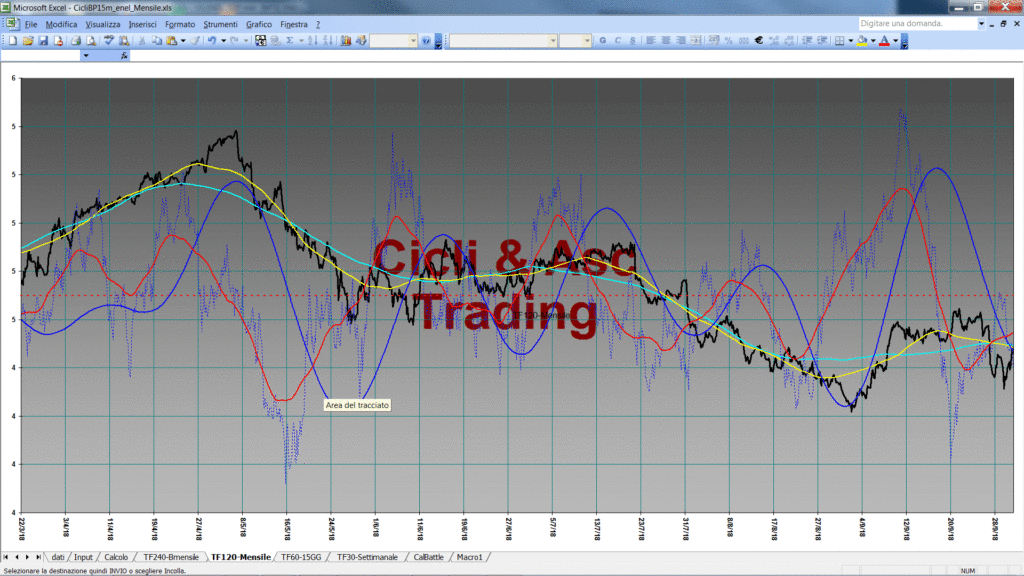1024x576 pixels.
Task: Sort descending with Z-A icon
Action: [328, 40]
